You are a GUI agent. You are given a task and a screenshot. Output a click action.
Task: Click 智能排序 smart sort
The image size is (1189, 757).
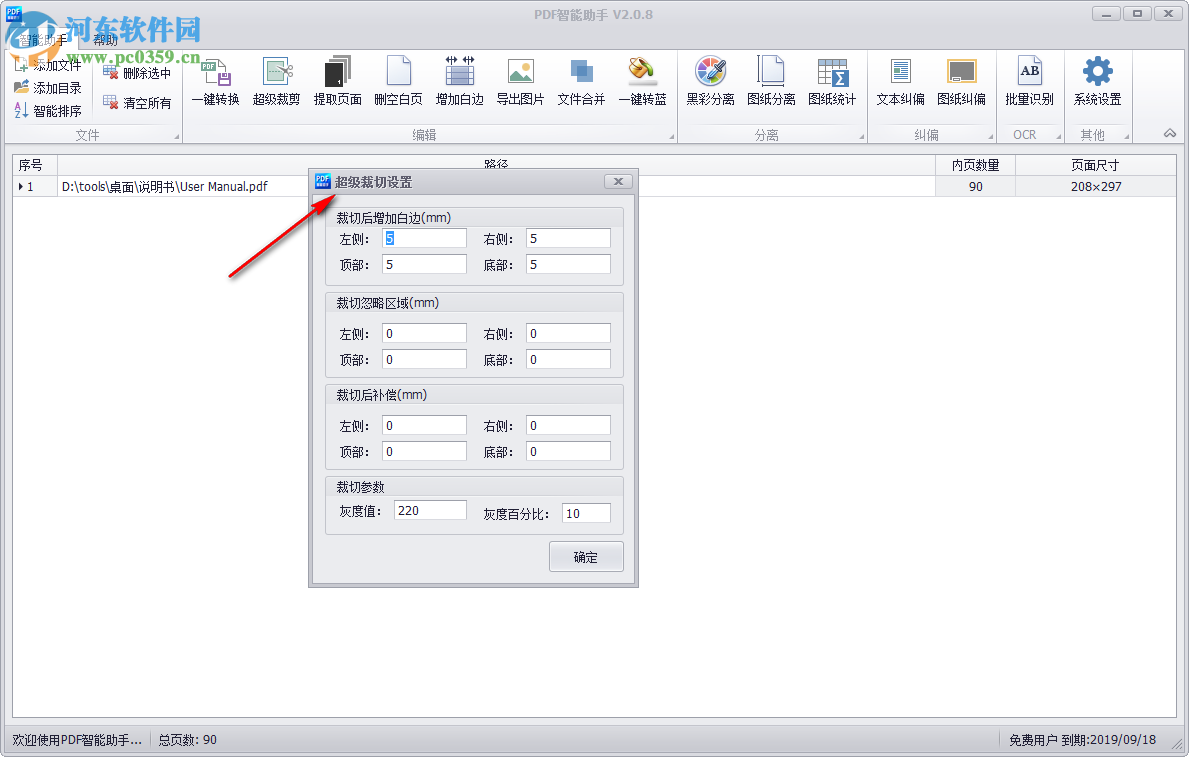(x=48, y=111)
